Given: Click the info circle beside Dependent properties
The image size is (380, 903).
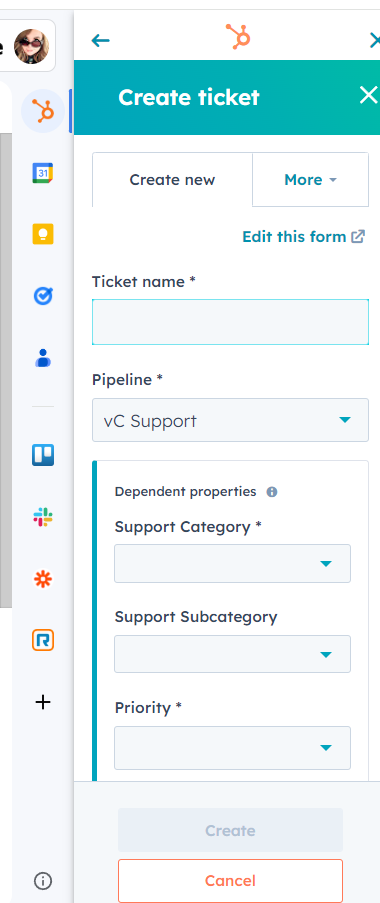Looking at the screenshot, I should click(x=272, y=492).
